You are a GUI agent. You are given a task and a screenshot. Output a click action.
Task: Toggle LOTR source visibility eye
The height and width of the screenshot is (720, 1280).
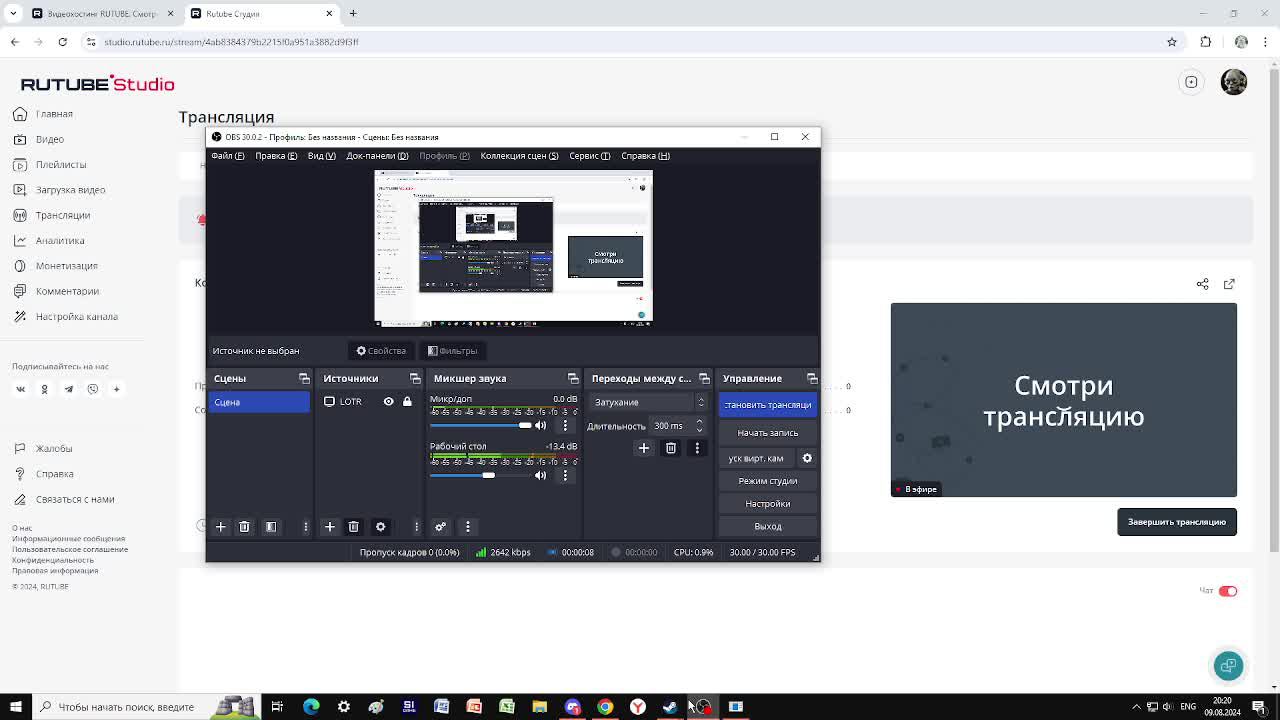pyautogui.click(x=388, y=402)
